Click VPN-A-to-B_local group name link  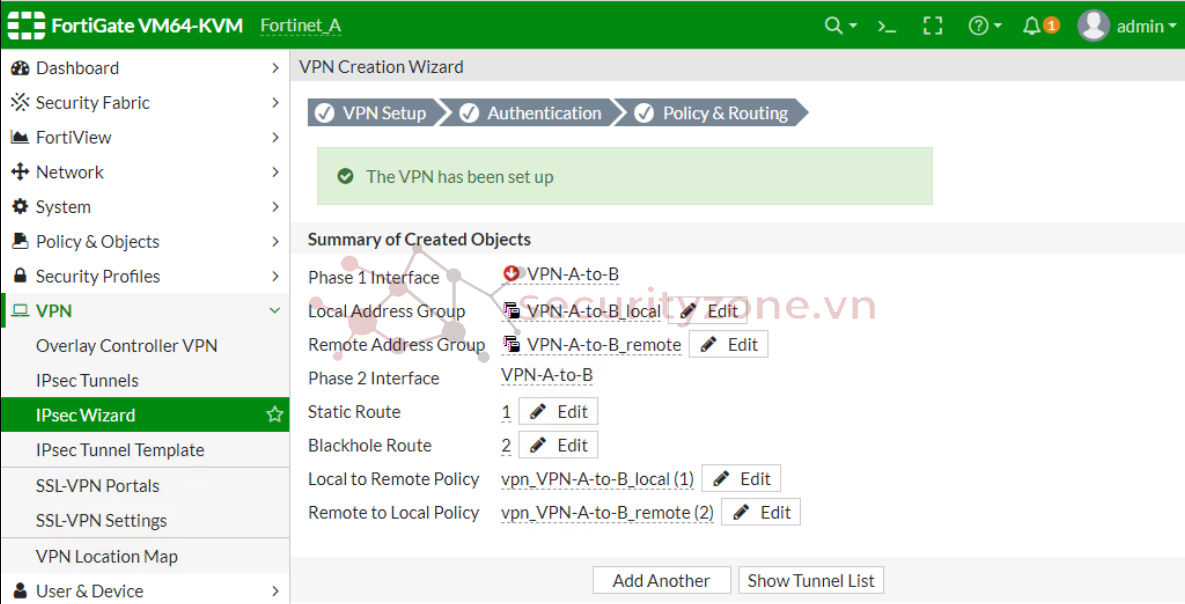click(594, 311)
